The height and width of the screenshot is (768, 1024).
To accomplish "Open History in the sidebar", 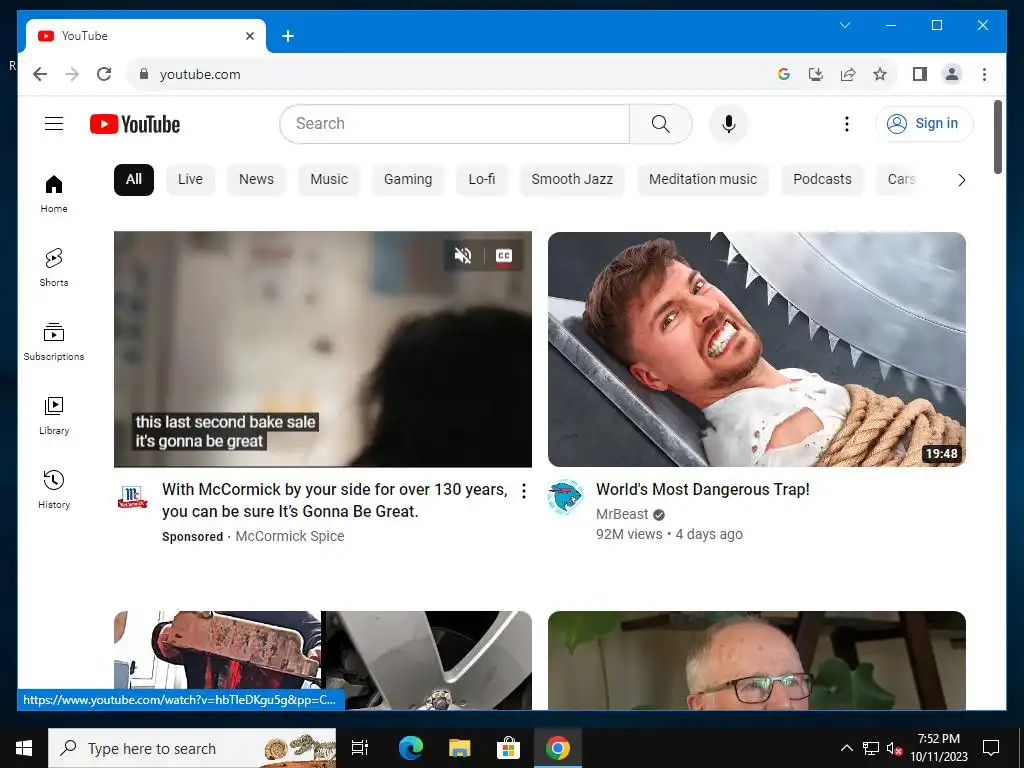I will pos(54,490).
